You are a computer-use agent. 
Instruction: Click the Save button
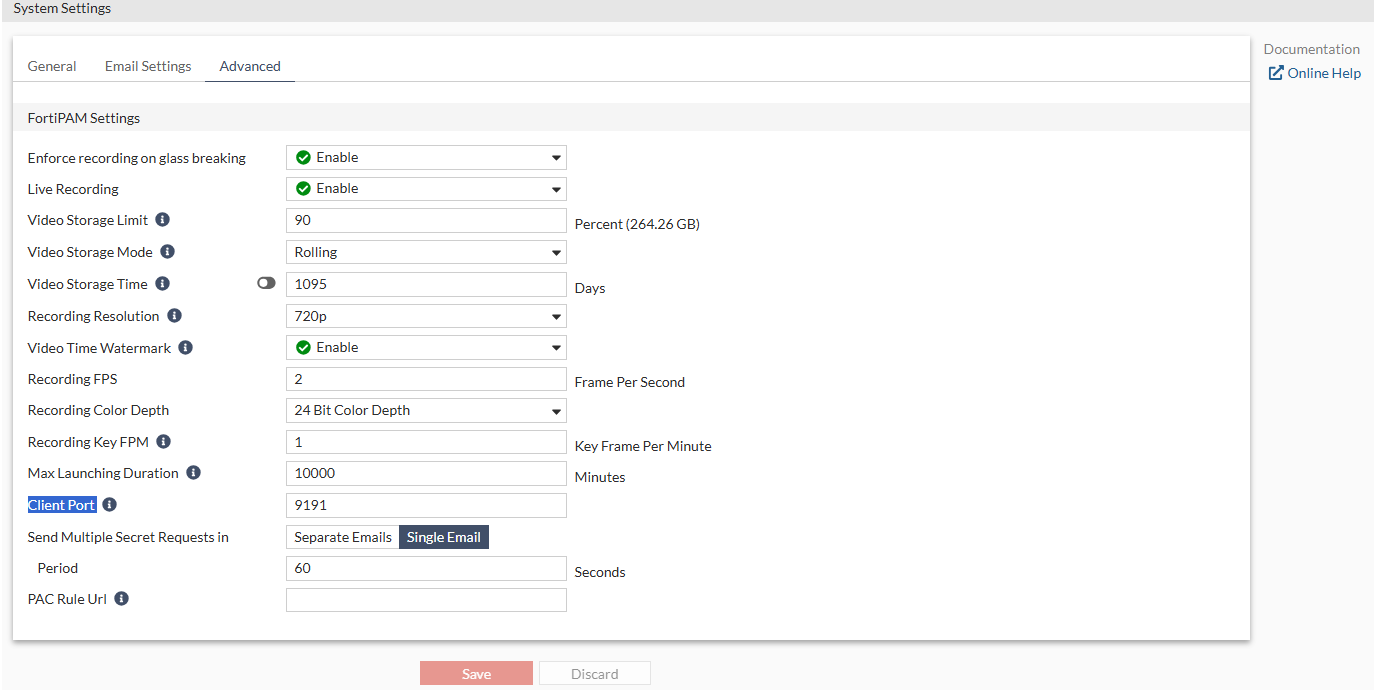476,672
